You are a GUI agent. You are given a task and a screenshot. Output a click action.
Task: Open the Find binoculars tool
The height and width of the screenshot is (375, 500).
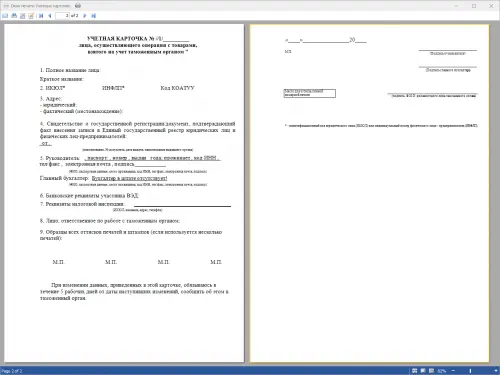pos(14,16)
